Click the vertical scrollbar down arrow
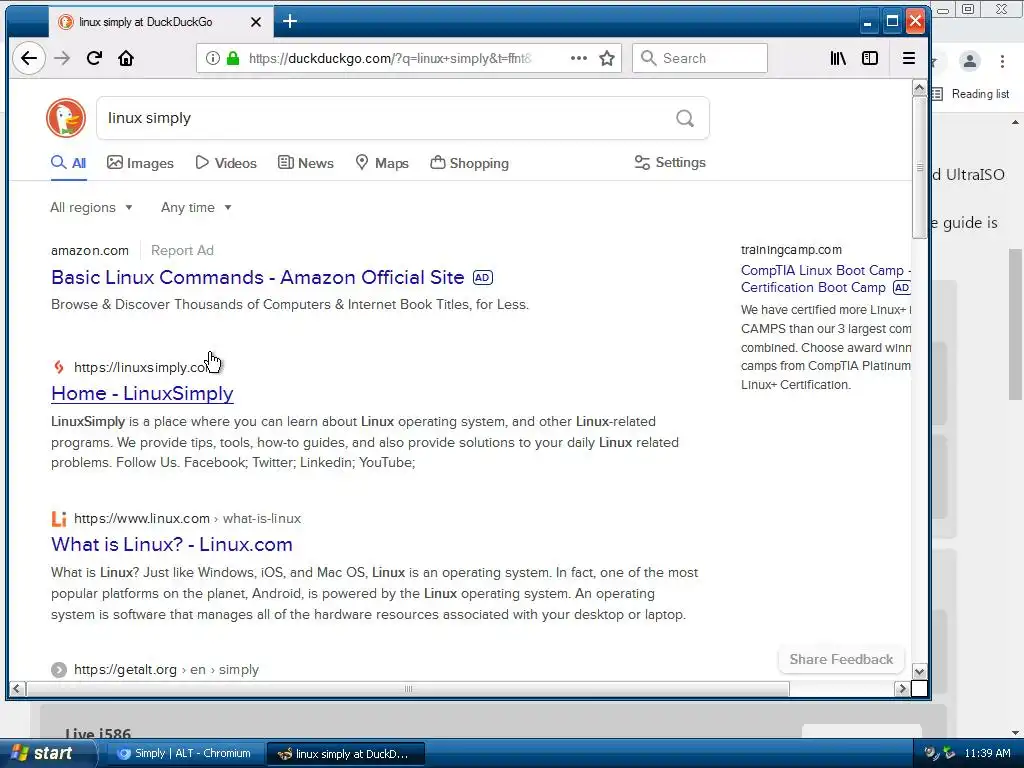The width and height of the screenshot is (1024, 768). click(x=920, y=672)
